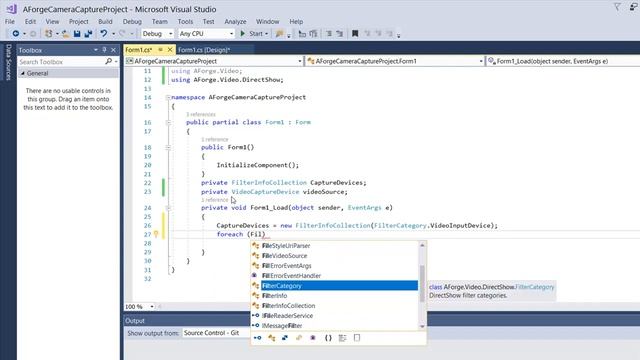The height and width of the screenshot is (360, 640).
Task: Click the IntelliSense scroll down arrow
Action: coord(422,326)
